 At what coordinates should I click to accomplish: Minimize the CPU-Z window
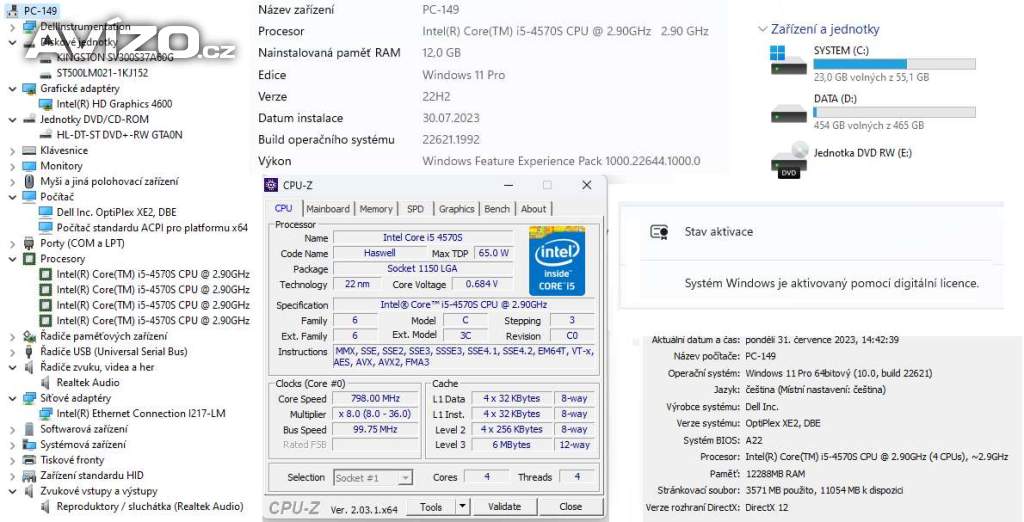(x=508, y=185)
